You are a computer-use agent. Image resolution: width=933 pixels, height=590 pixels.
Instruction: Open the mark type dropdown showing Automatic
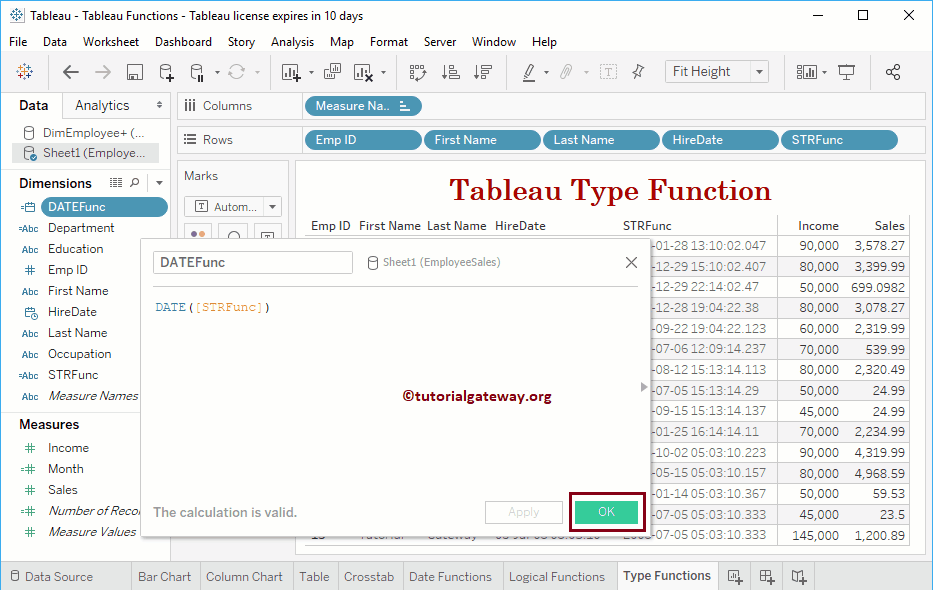232,207
